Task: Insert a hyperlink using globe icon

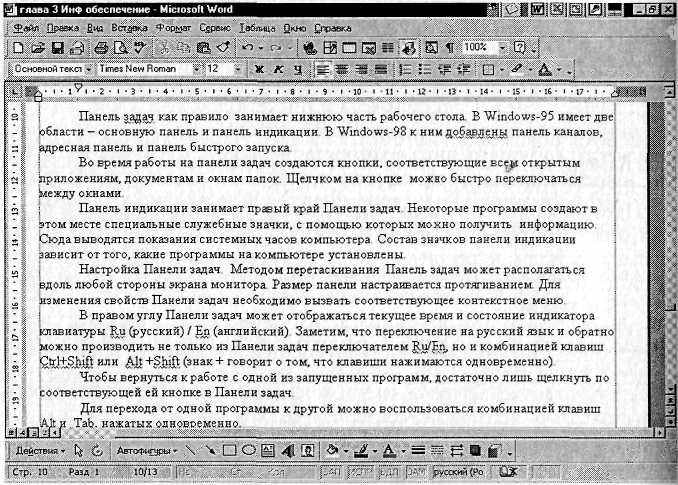Action: (309, 48)
